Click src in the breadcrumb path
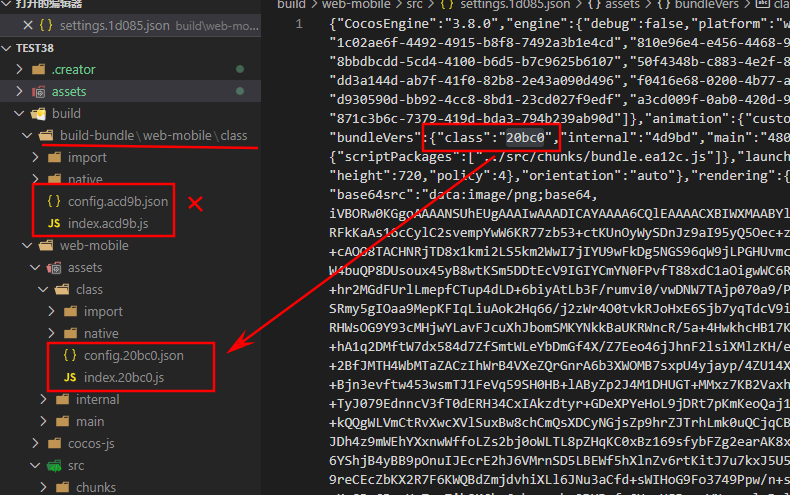The image size is (790, 495). [415, 5]
